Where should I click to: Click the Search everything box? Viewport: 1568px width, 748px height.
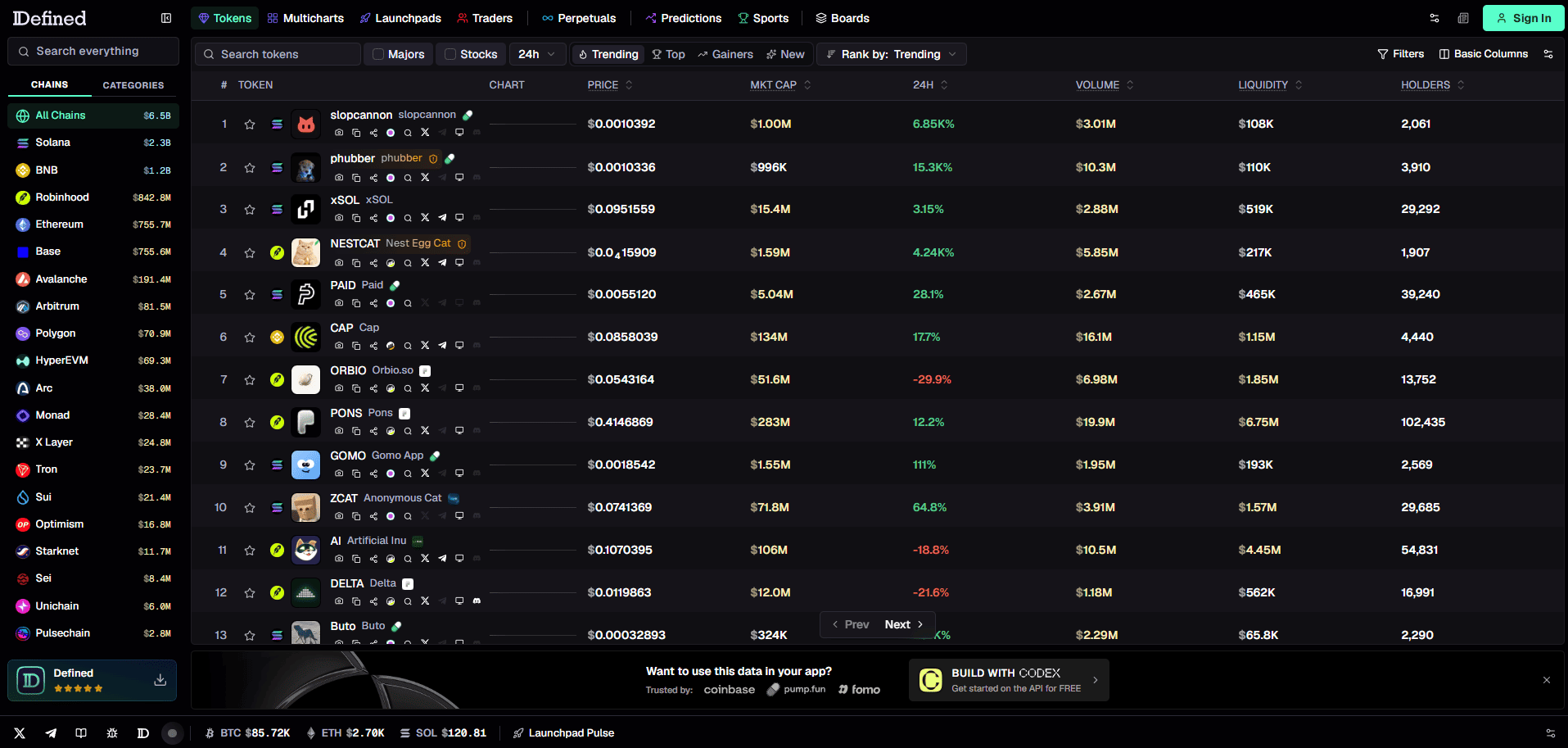click(x=93, y=51)
